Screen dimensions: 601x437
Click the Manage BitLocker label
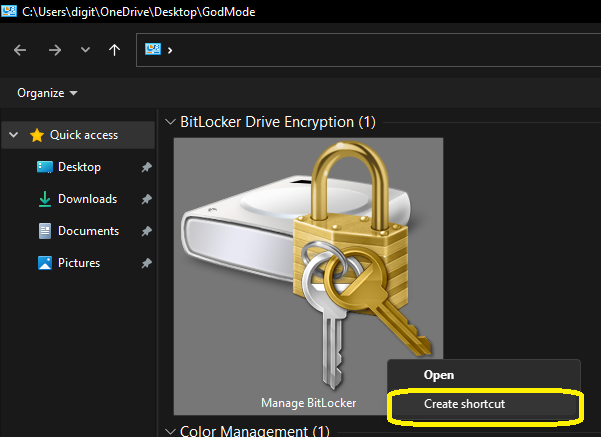coord(309,403)
